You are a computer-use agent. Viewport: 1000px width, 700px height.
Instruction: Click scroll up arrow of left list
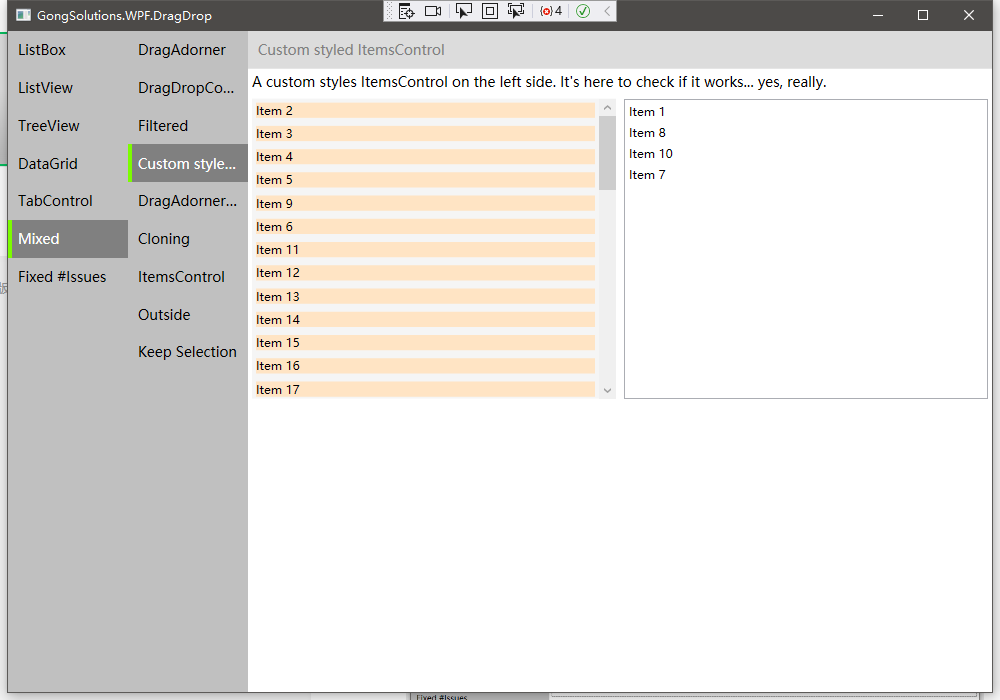click(x=607, y=108)
